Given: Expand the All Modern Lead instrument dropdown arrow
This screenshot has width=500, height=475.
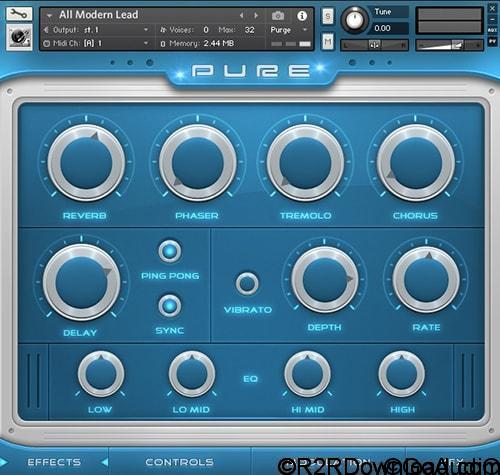Looking at the screenshot, I should (x=49, y=15).
